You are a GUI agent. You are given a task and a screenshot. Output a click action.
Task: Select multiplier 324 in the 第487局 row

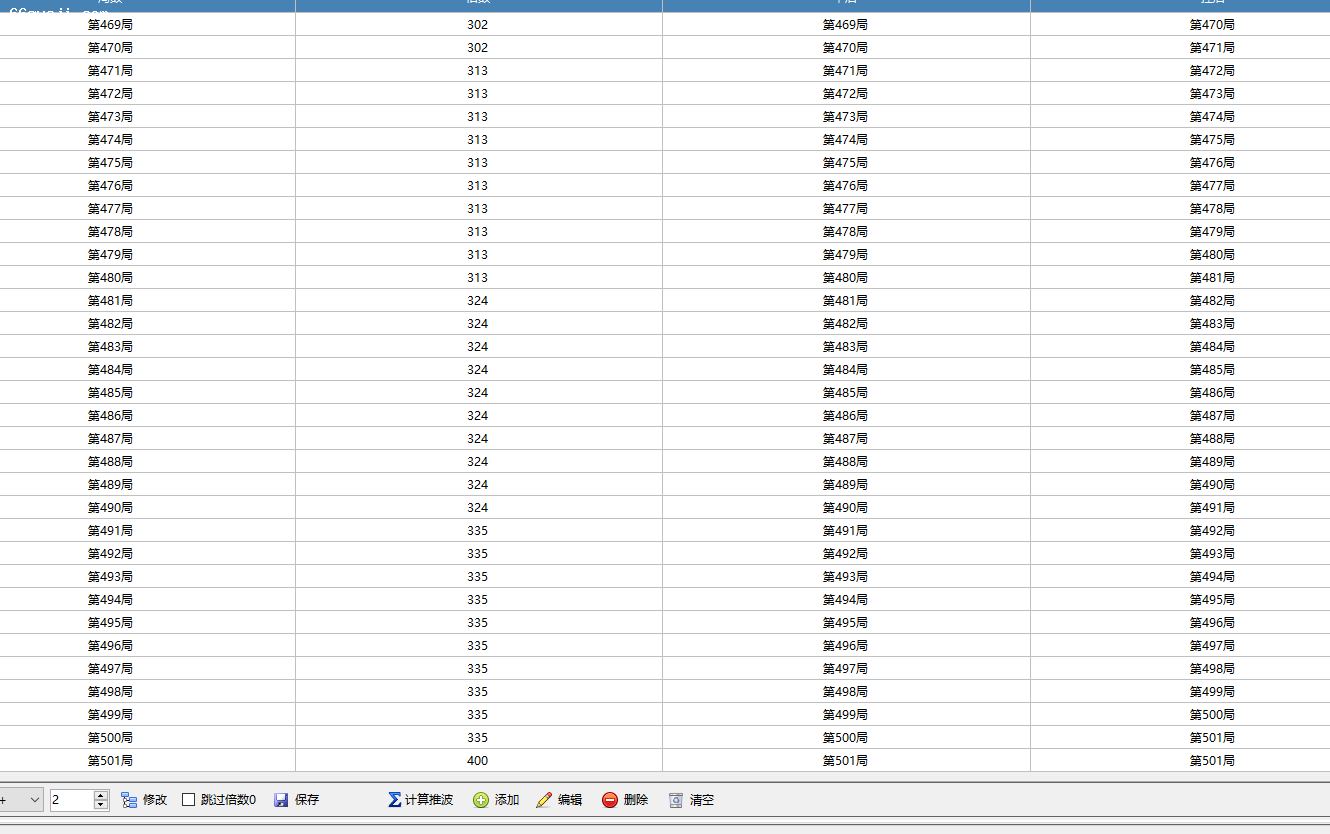[478, 439]
